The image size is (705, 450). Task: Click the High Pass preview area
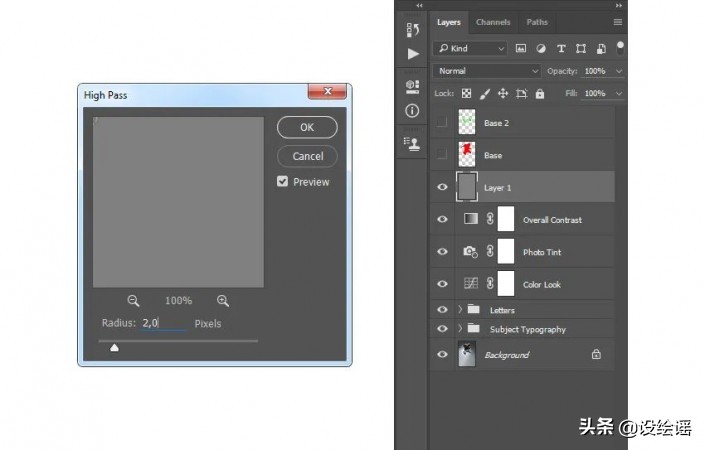tap(178, 202)
